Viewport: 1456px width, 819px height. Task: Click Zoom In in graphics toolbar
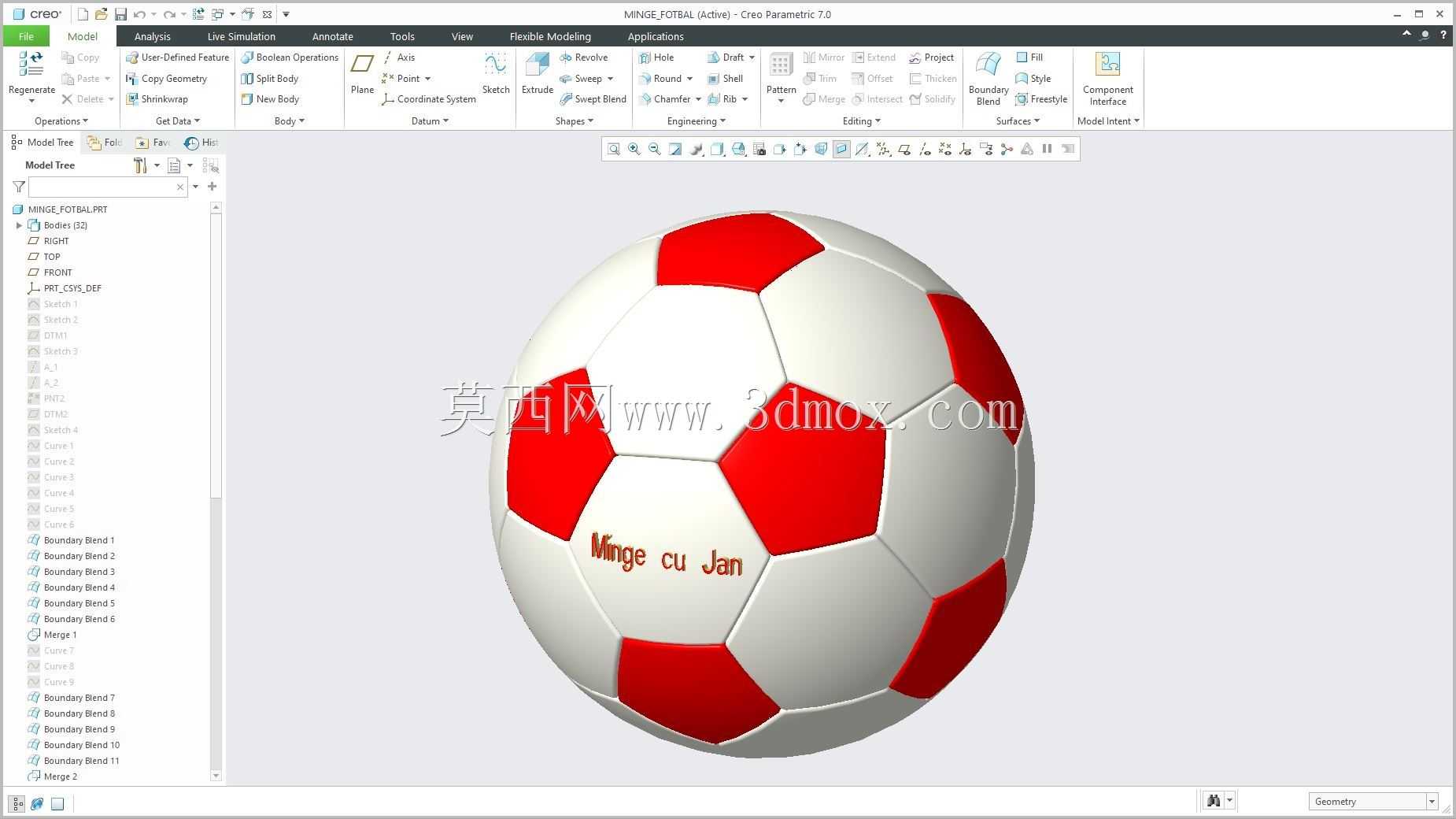click(x=634, y=149)
